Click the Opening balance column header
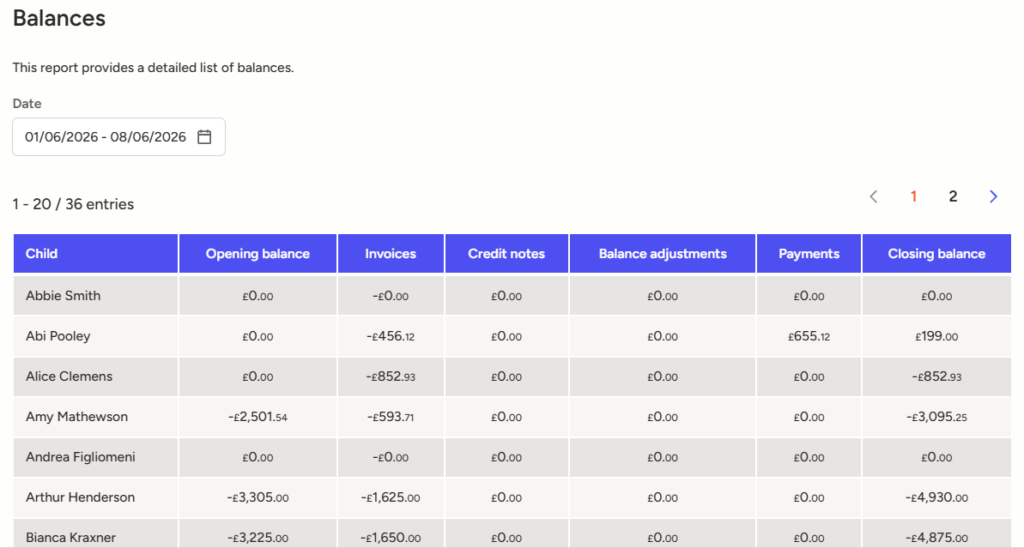Screen dimensions: 1024x548 click(x=258, y=253)
